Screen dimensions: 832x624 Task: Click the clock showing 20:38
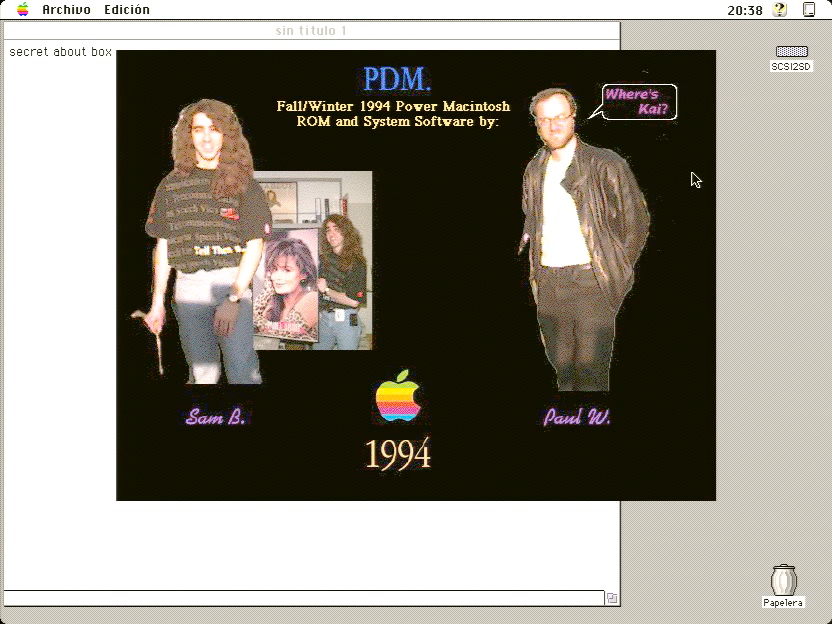click(744, 11)
